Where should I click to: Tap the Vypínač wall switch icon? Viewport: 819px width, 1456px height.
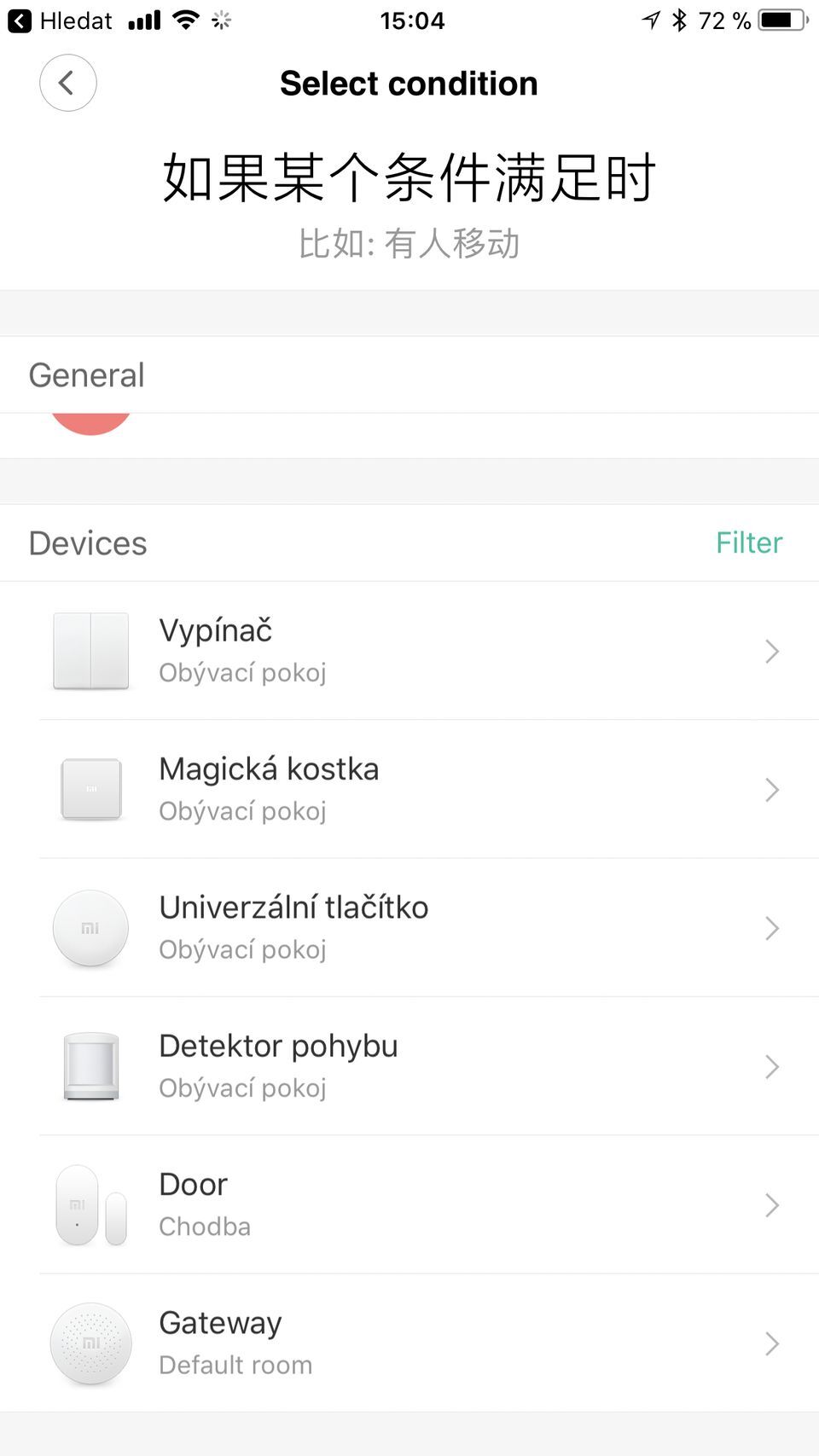pyautogui.click(x=90, y=651)
